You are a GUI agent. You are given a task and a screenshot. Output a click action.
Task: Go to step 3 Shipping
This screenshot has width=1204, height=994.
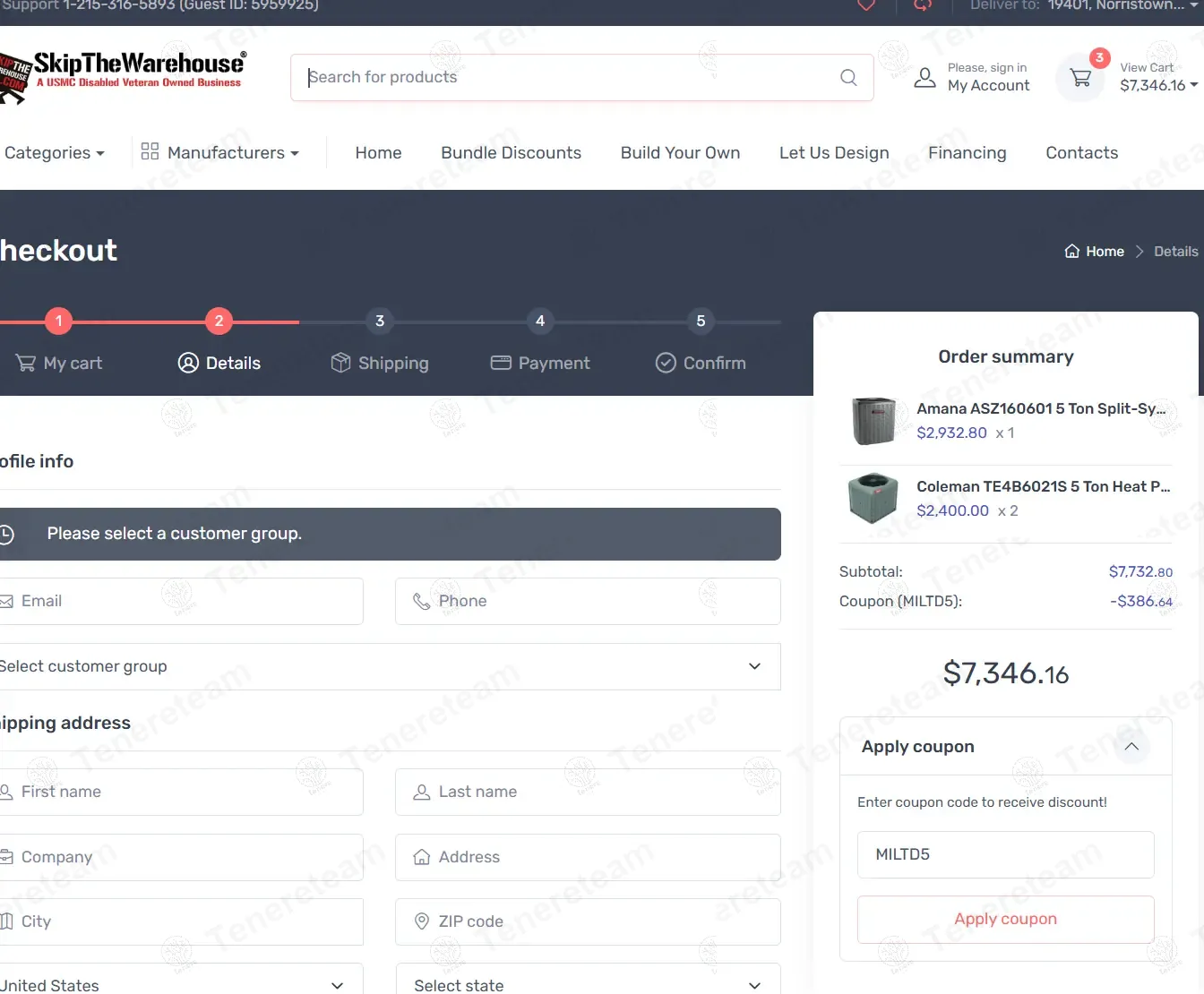tap(380, 362)
